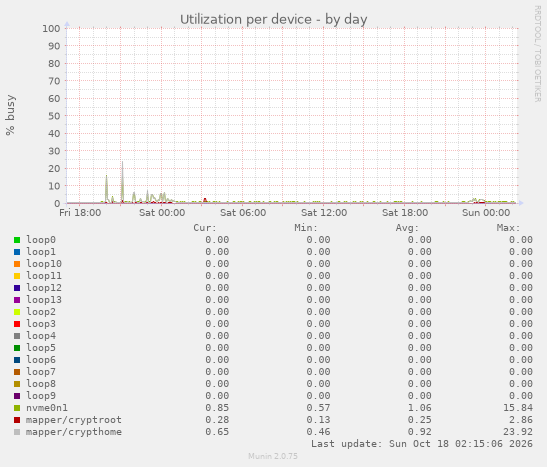The height and width of the screenshot is (467, 547).
Task: Click the mapper/crypthome light gray swatch
Action: tap(17, 432)
